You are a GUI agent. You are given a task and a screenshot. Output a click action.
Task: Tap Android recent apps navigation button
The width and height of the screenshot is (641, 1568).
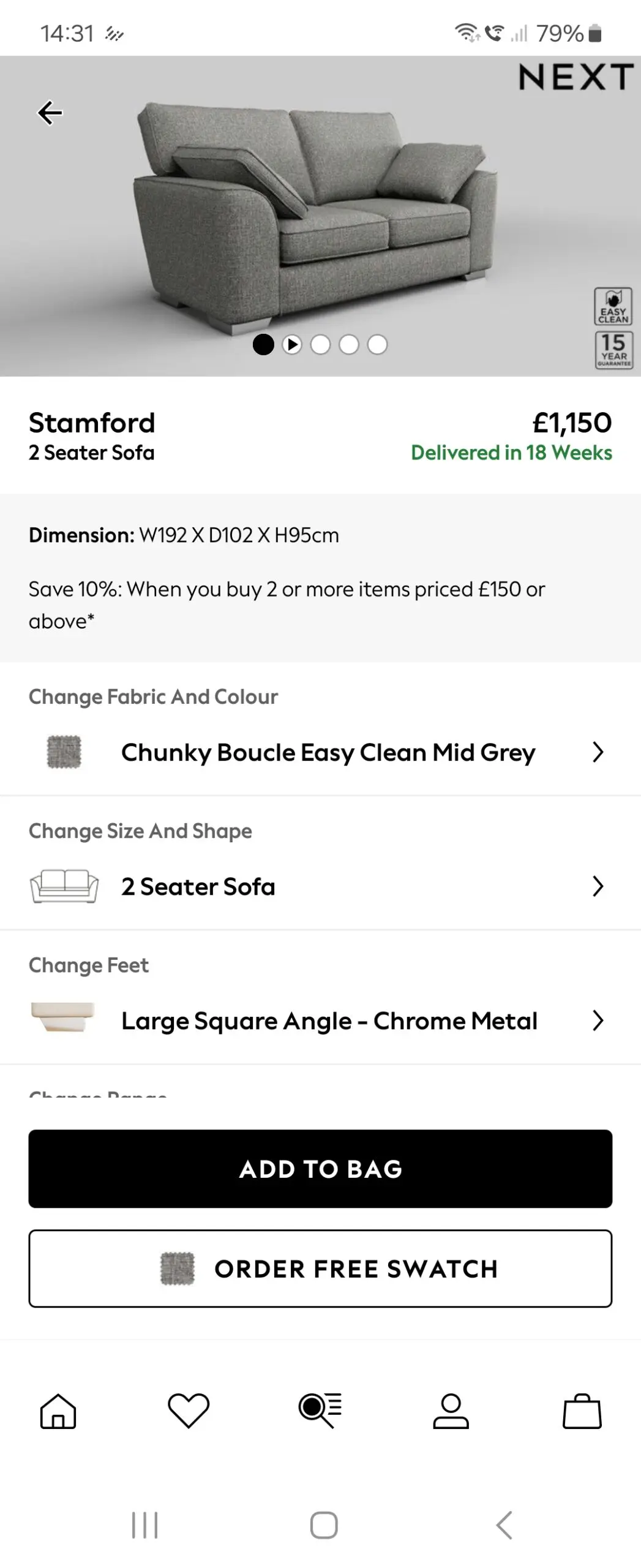click(x=145, y=1525)
